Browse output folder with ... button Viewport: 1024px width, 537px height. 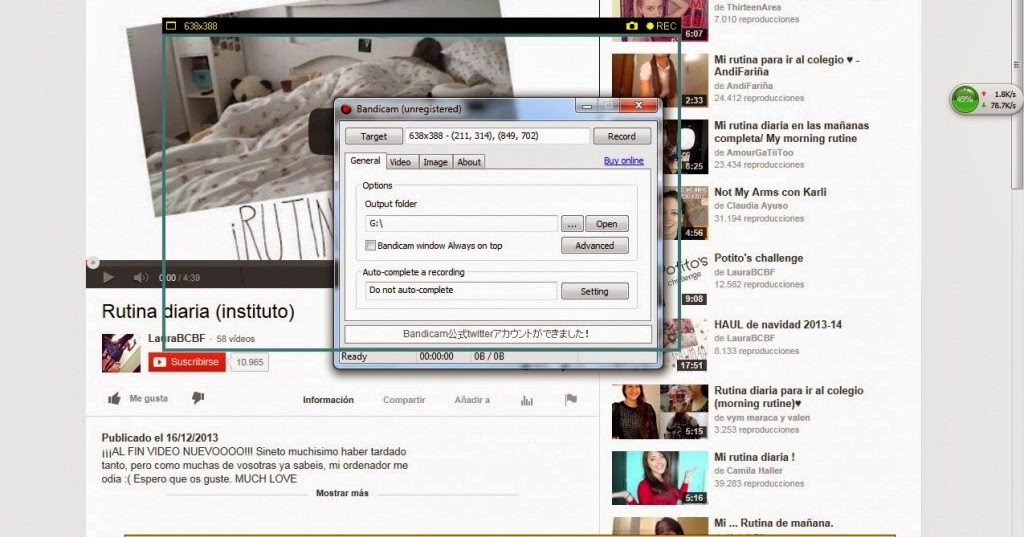point(572,224)
